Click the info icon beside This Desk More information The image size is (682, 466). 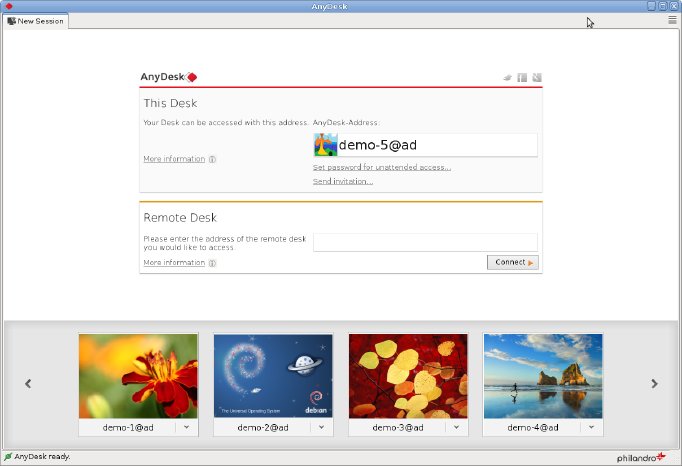[212, 159]
